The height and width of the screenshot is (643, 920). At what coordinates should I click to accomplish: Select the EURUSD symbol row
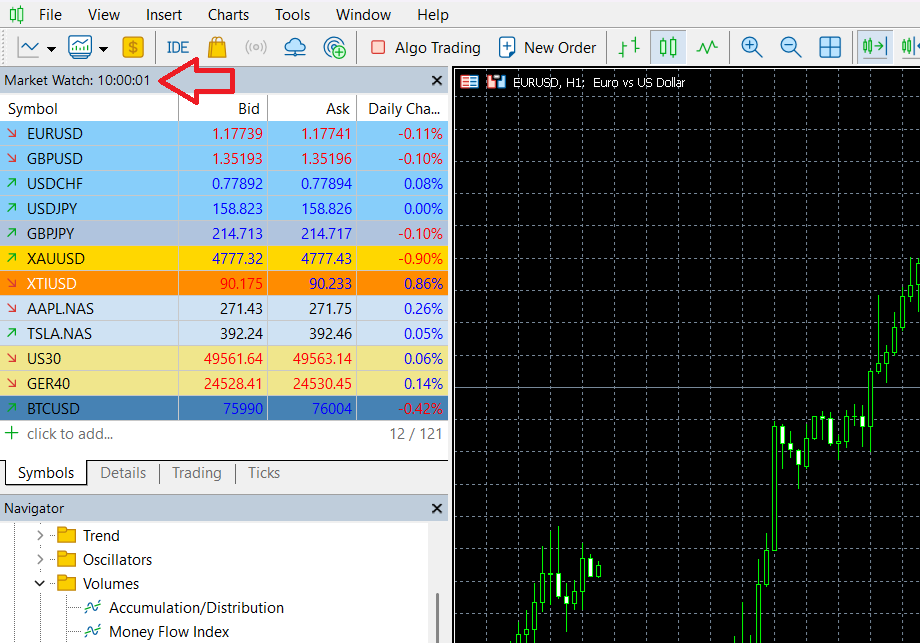coord(224,134)
